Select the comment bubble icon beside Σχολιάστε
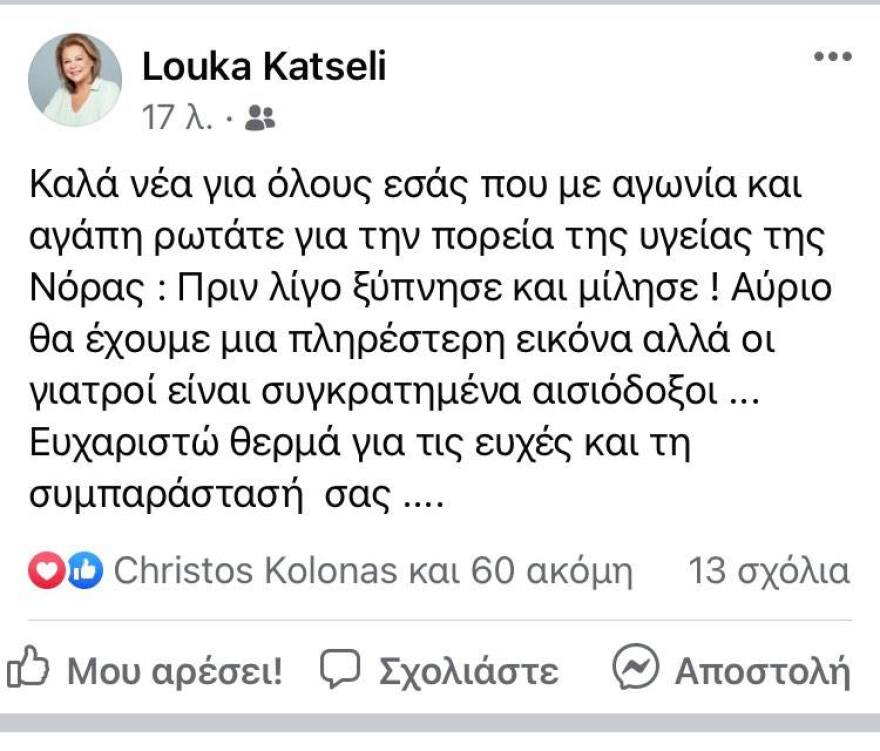880x751 pixels. (340, 667)
